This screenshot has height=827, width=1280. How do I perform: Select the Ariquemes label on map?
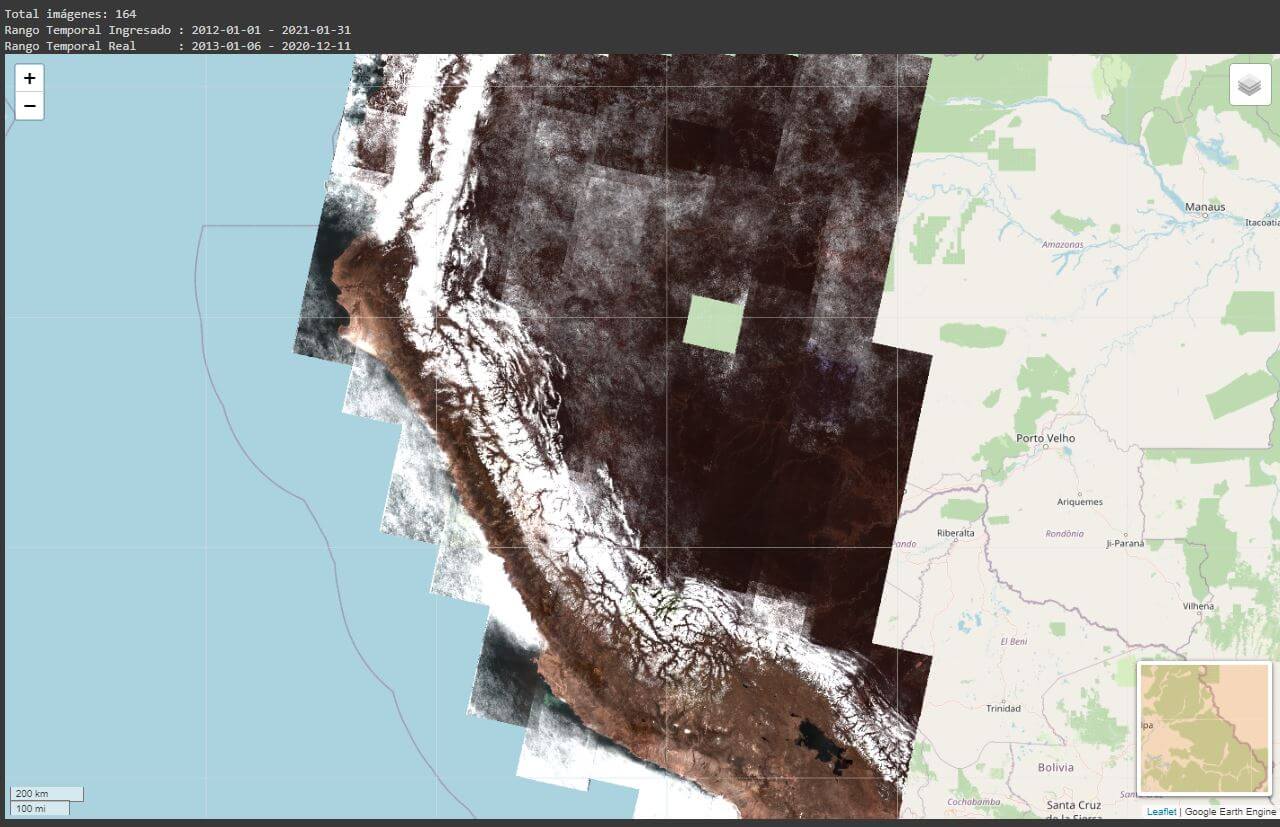tap(1079, 502)
